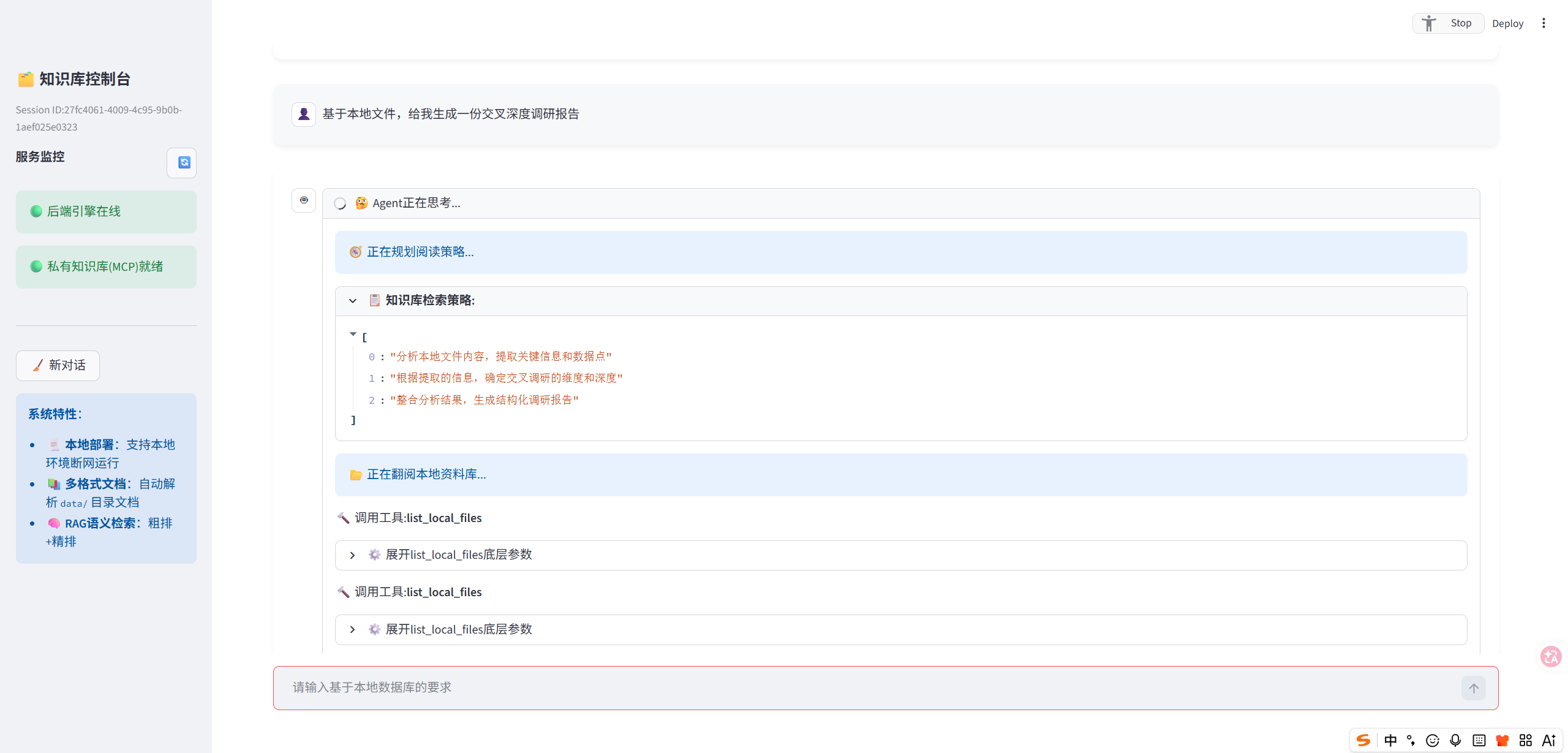Open the IME toolbox grid icon
This screenshot has height=753, width=1568.
click(1526, 740)
